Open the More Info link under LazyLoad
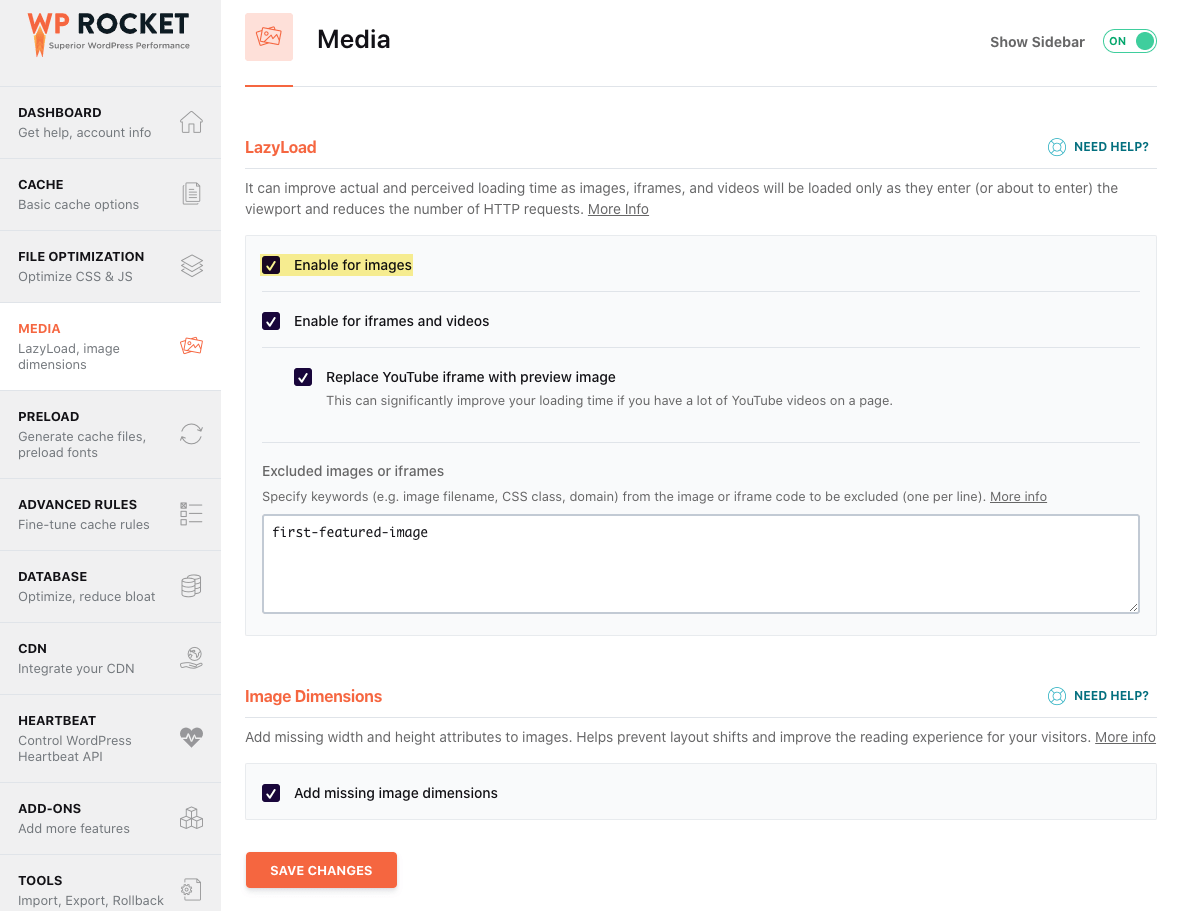 click(618, 209)
